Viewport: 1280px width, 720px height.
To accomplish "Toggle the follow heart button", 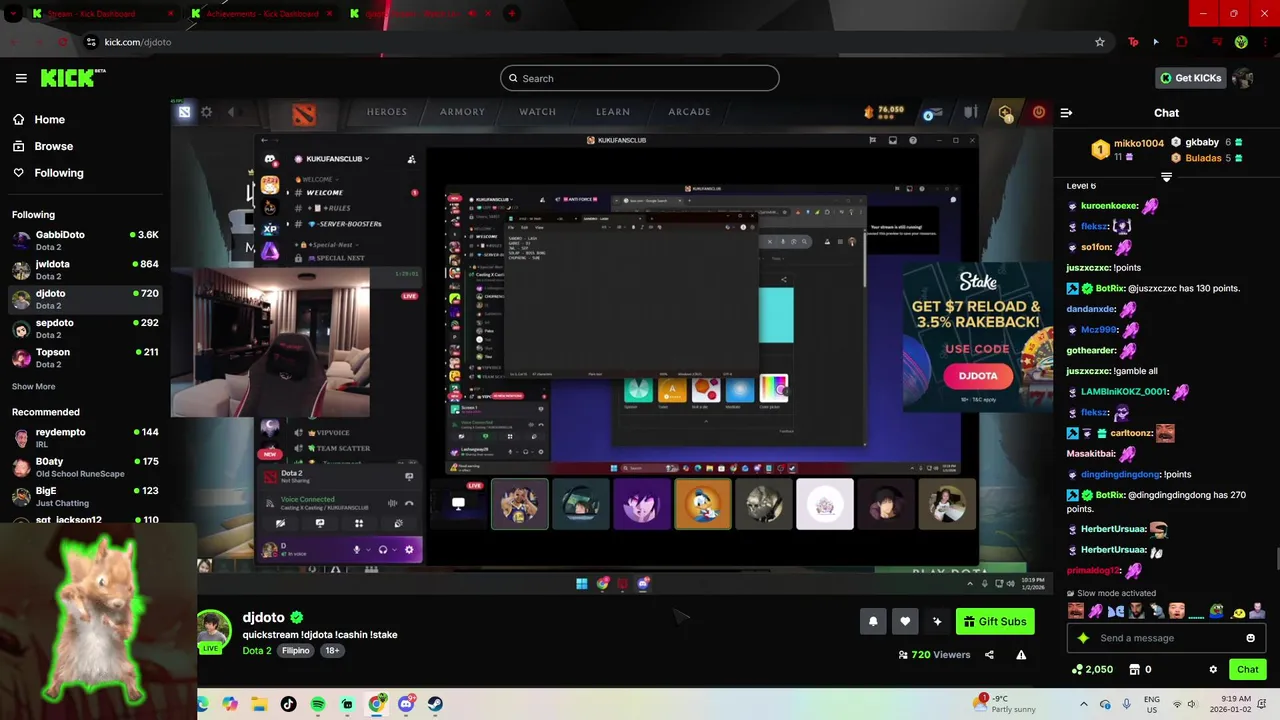I will point(905,621).
